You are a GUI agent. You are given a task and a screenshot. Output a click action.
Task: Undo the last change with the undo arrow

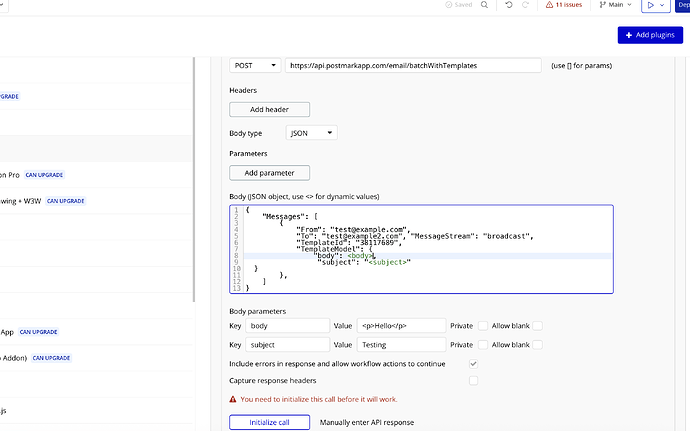click(509, 5)
